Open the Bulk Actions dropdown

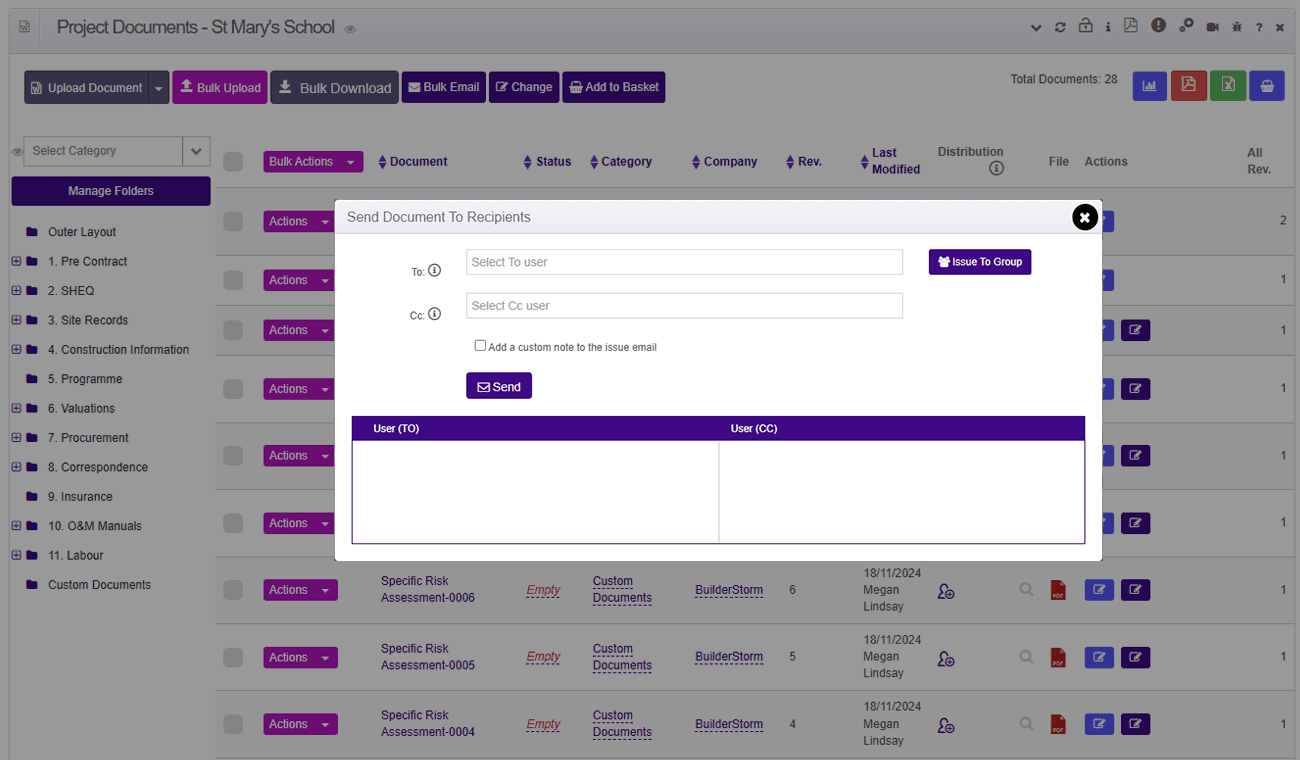312,162
